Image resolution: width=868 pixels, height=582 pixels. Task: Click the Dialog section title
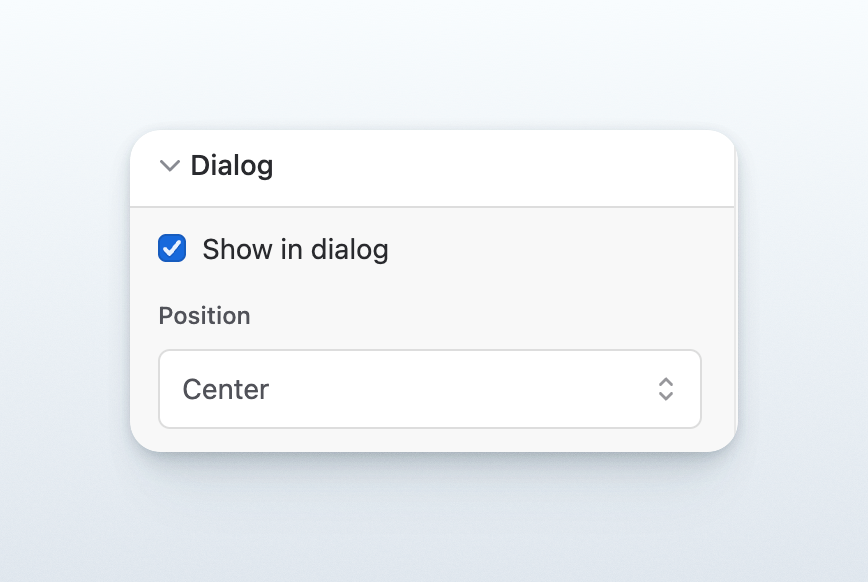[x=231, y=166]
